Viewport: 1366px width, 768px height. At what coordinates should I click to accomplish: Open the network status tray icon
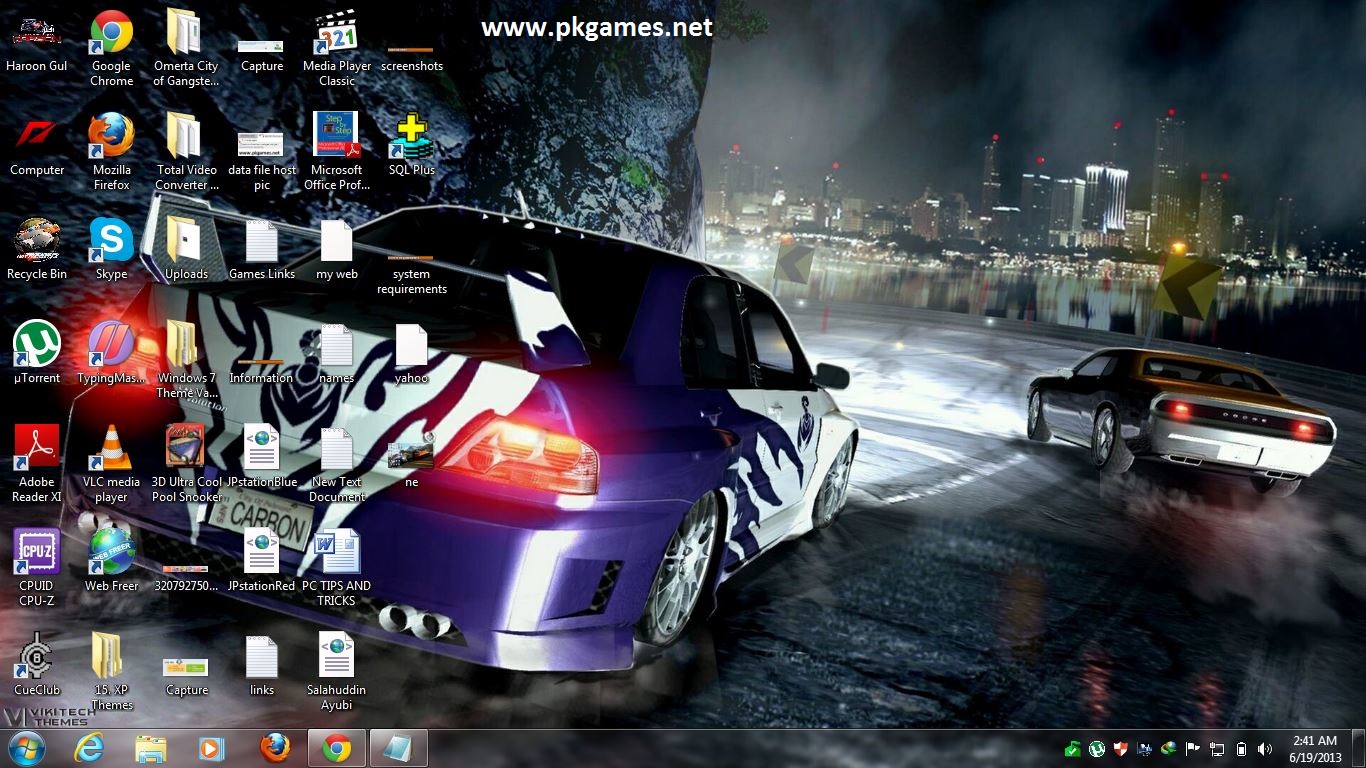tap(1217, 748)
